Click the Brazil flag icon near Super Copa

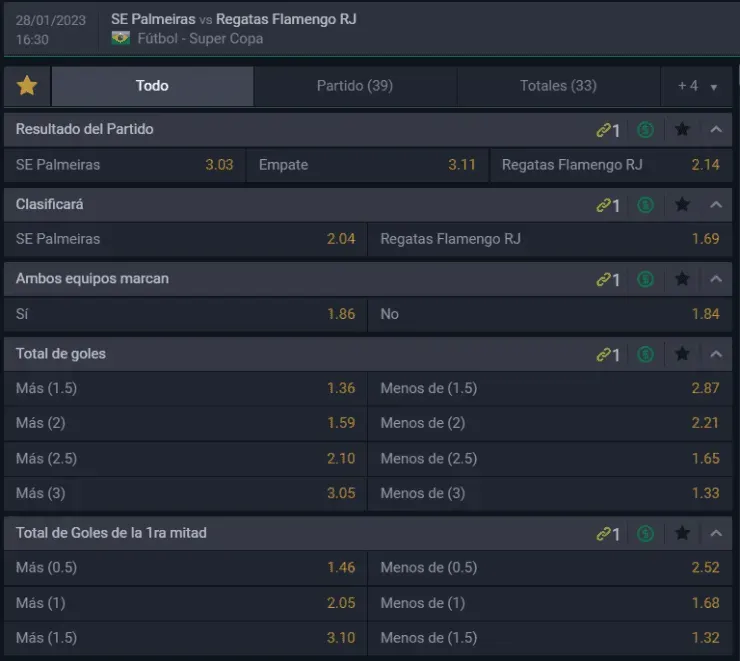point(121,39)
